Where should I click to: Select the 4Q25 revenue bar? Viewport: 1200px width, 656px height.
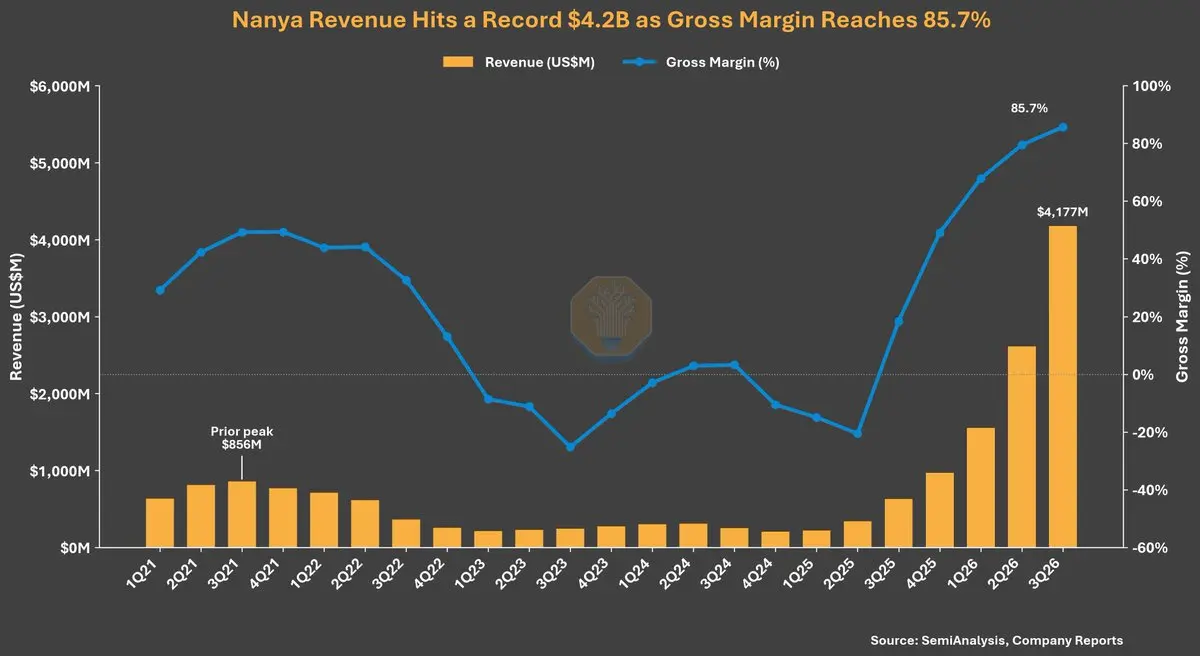click(x=939, y=510)
